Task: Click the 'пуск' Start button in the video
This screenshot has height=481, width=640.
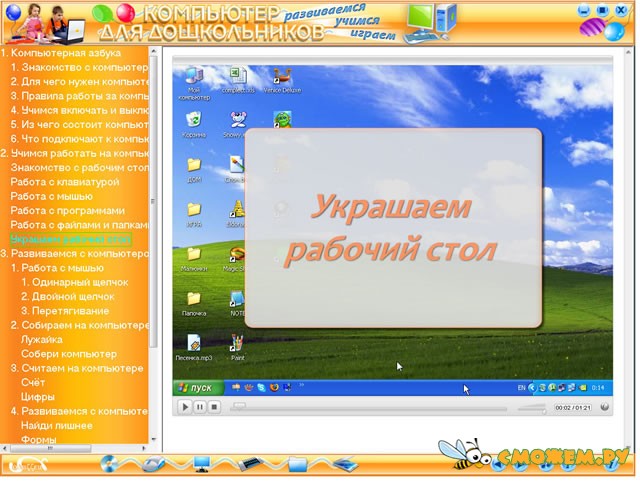Action: point(198,387)
